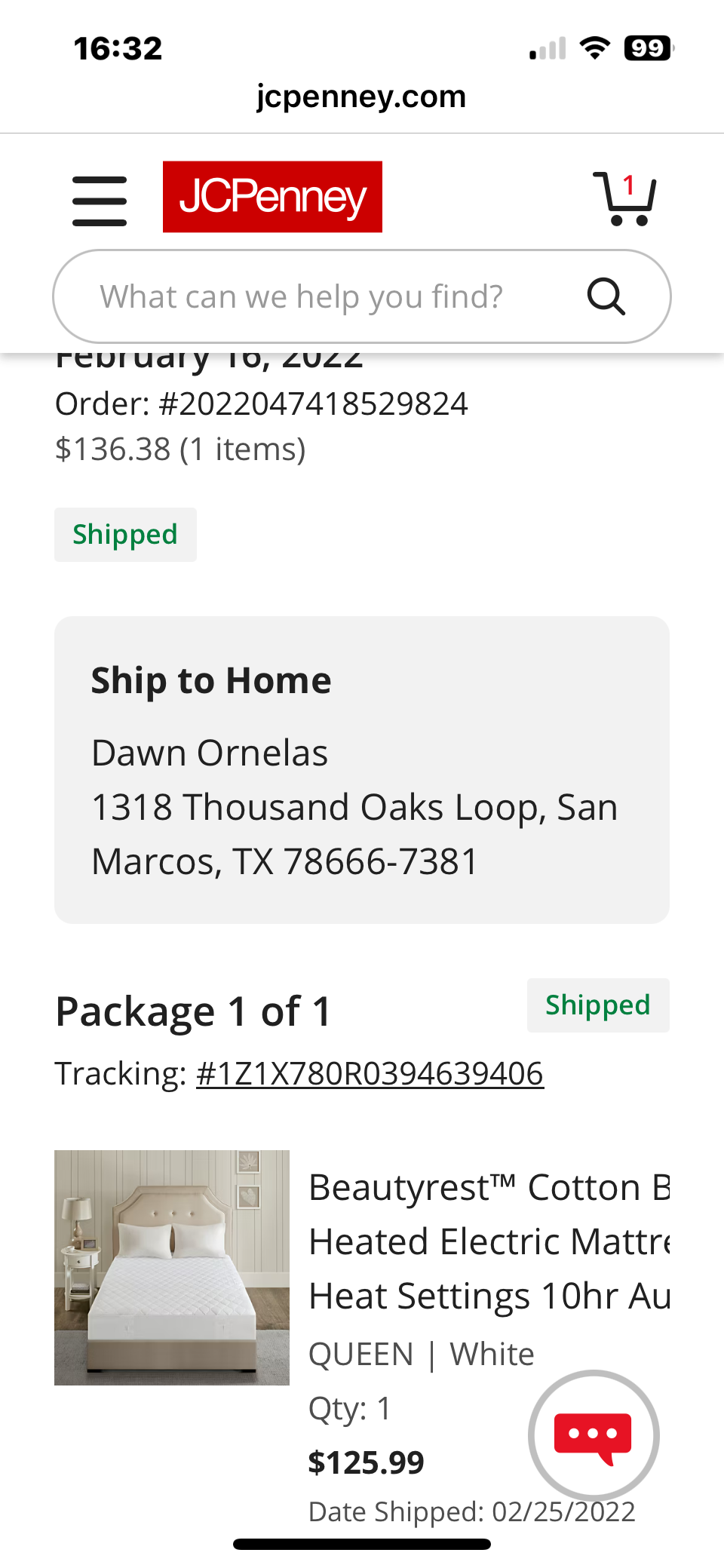Image resolution: width=724 pixels, height=1568 pixels.
Task: Tap the 16:32 clock in status bar
Action: (x=118, y=49)
